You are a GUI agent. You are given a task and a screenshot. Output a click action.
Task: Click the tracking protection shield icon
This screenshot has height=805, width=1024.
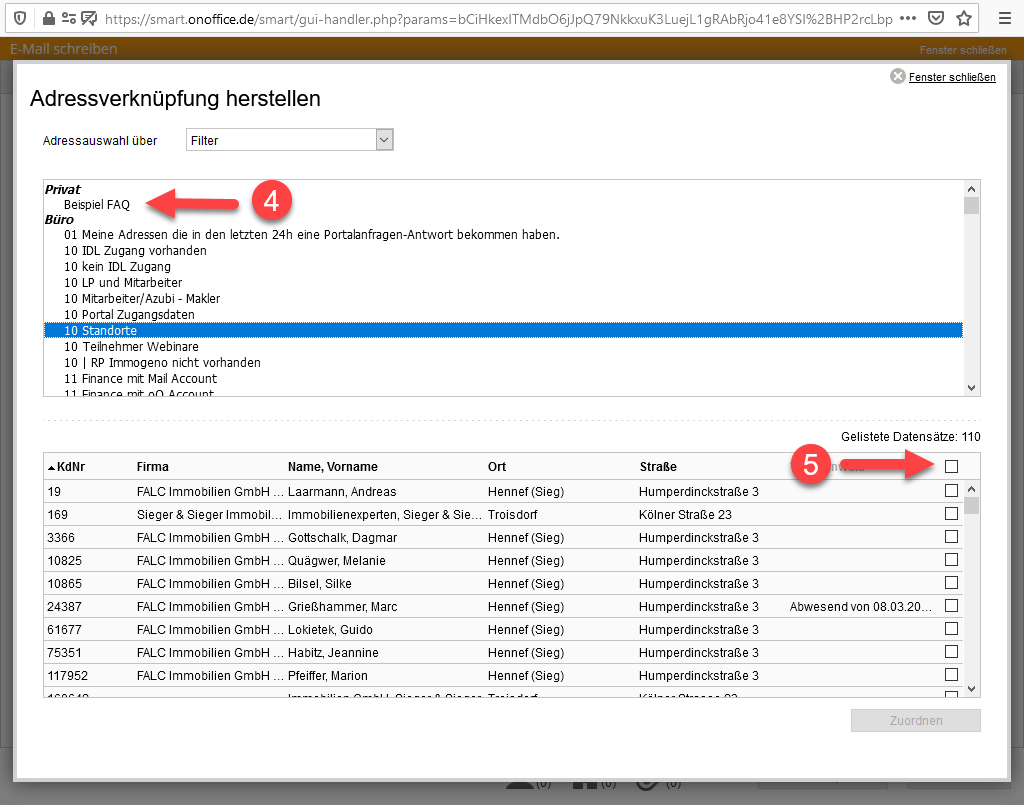20,18
